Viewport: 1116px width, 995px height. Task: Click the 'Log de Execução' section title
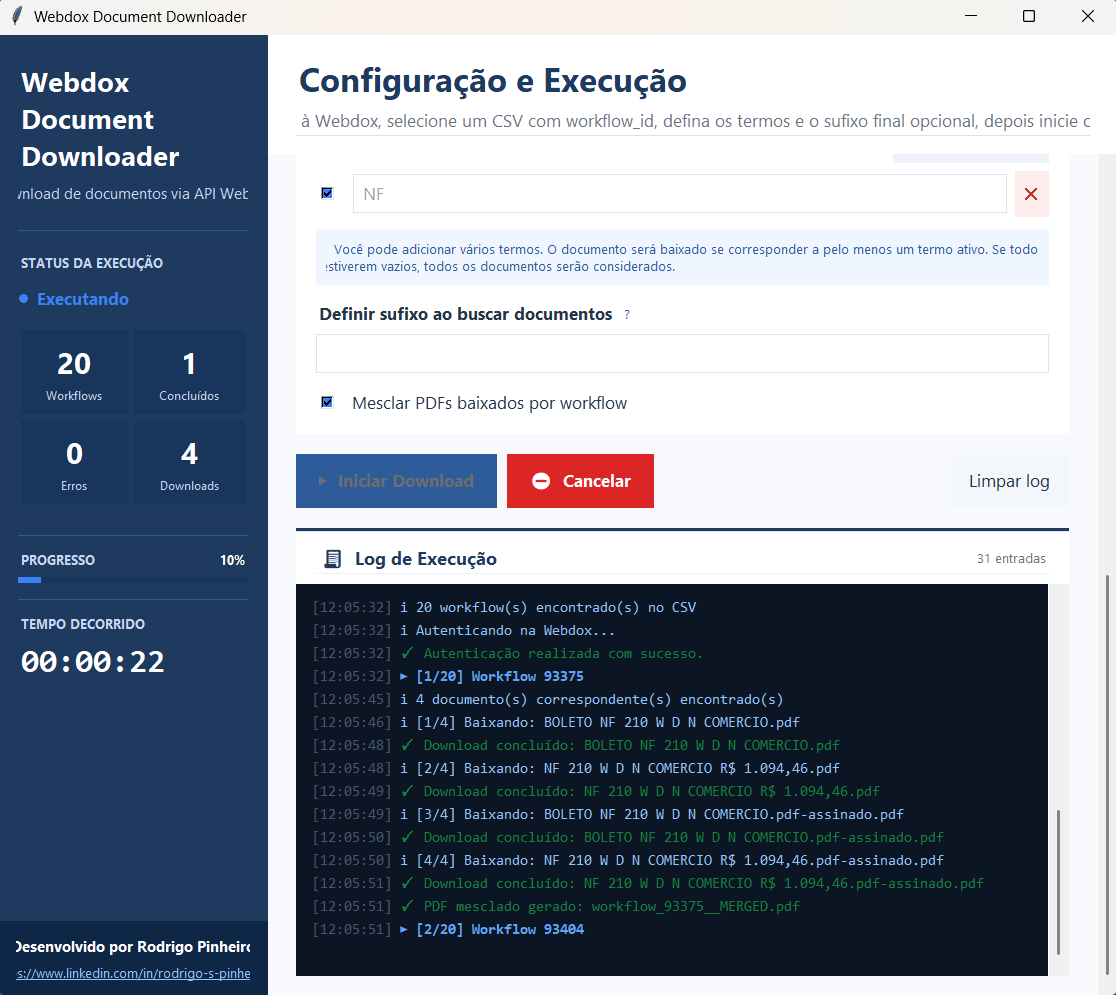(x=426, y=559)
